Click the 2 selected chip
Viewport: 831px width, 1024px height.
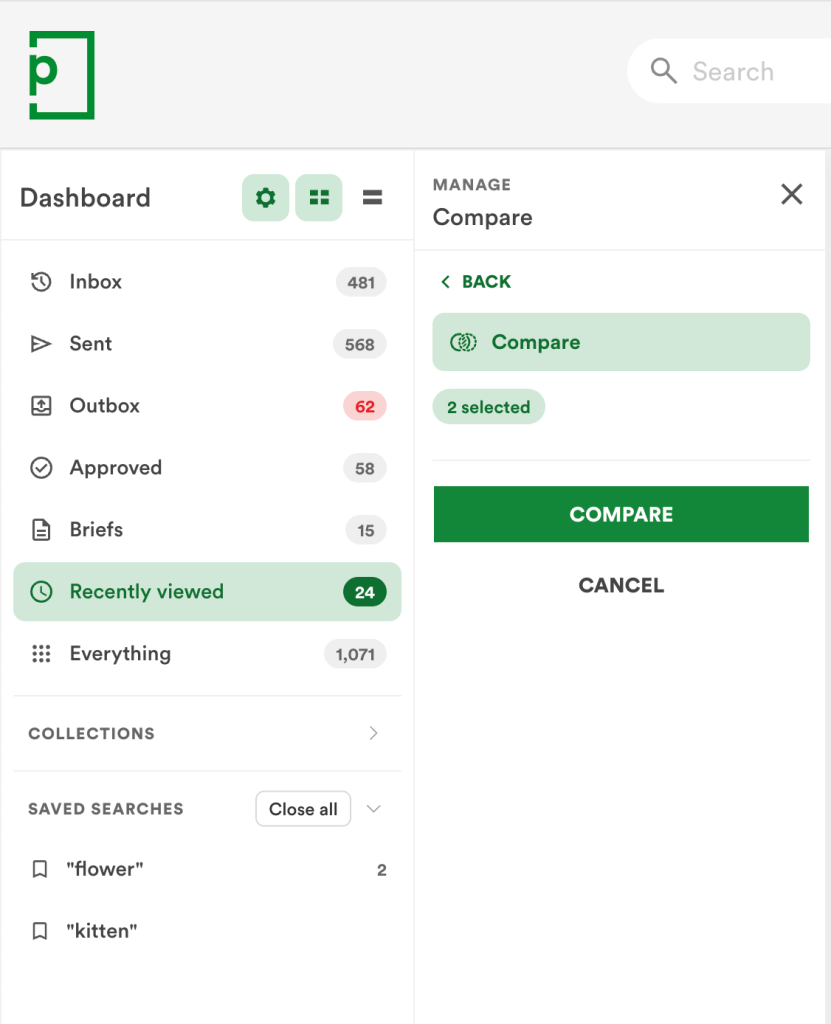coord(489,407)
